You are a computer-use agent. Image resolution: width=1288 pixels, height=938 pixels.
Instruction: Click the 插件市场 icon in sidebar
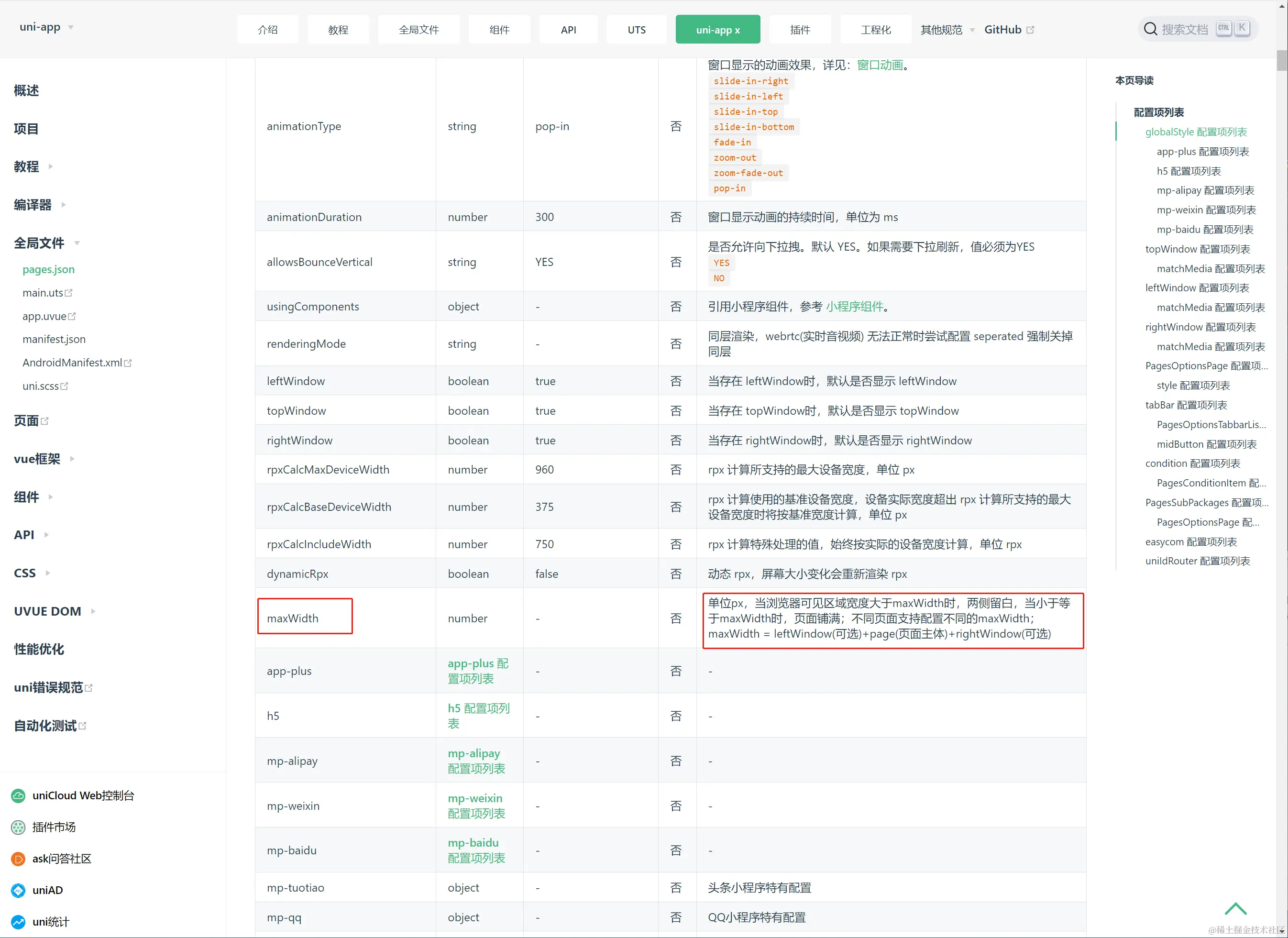tap(18, 828)
